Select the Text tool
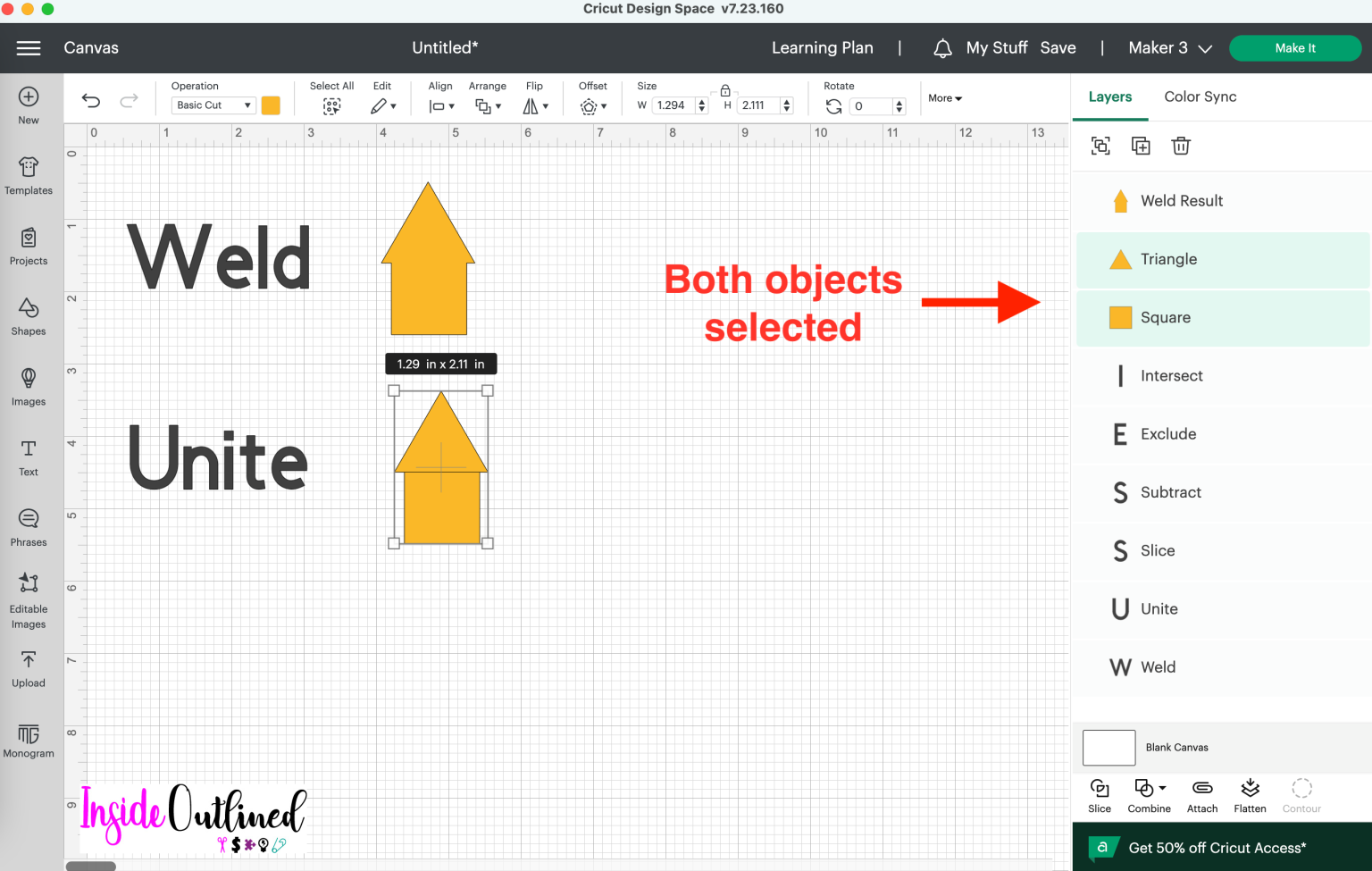Viewport: 1372px width, 871px height. (28, 456)
